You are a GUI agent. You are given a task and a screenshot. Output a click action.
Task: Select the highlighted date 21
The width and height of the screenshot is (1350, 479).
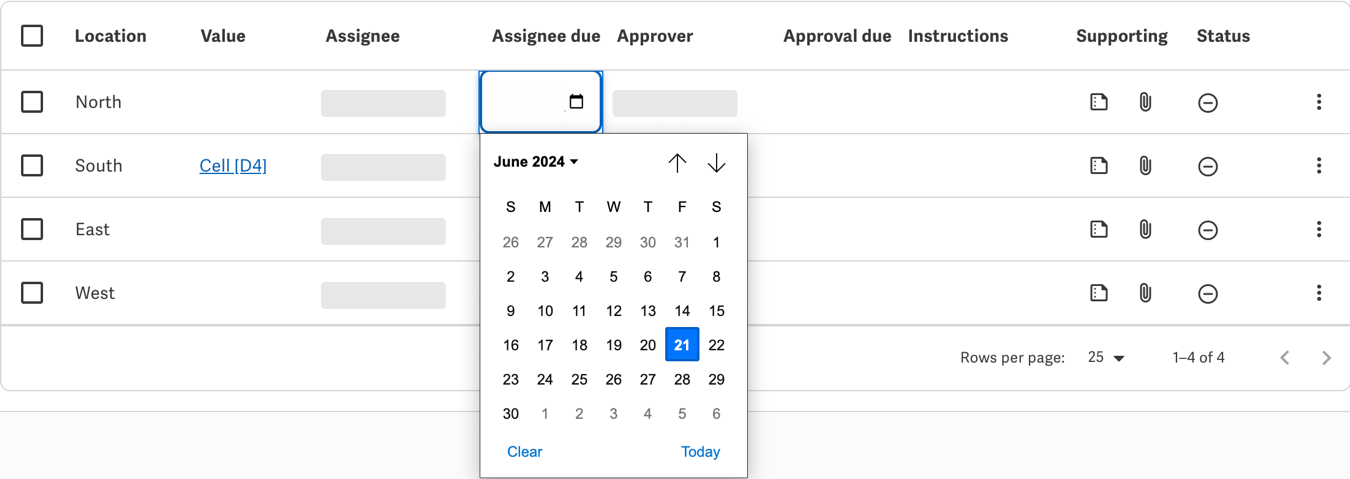tap(682, 345)
